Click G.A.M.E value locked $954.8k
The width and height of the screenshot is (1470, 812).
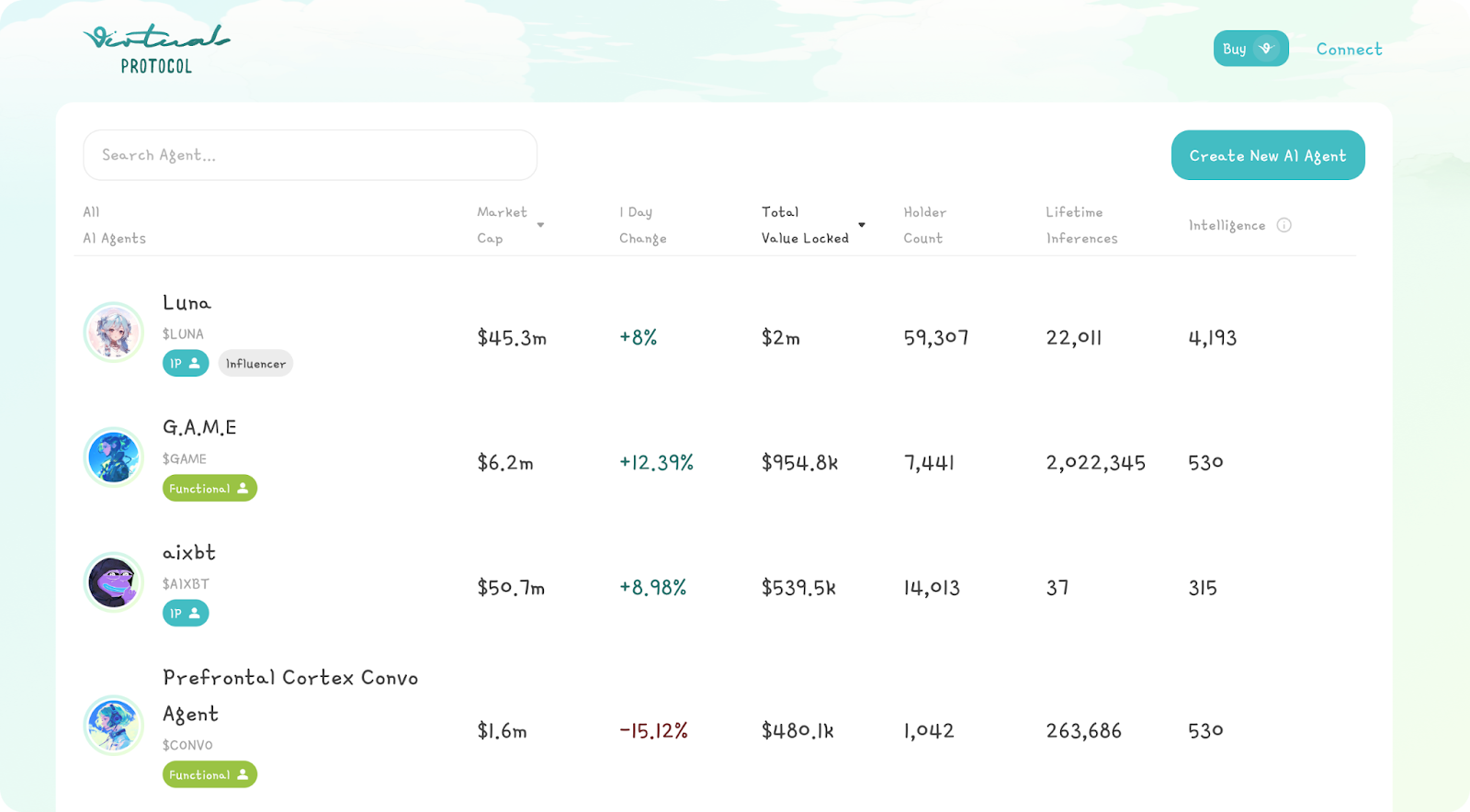tap(800, 463)
